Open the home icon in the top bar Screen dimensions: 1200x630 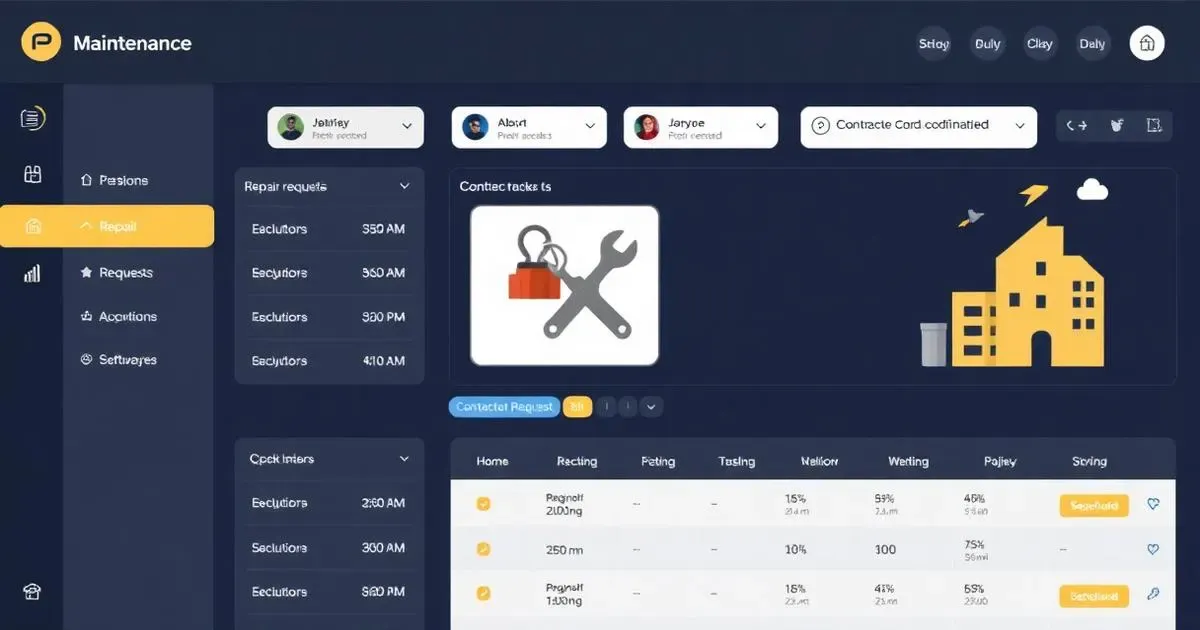pos(1147,43)
